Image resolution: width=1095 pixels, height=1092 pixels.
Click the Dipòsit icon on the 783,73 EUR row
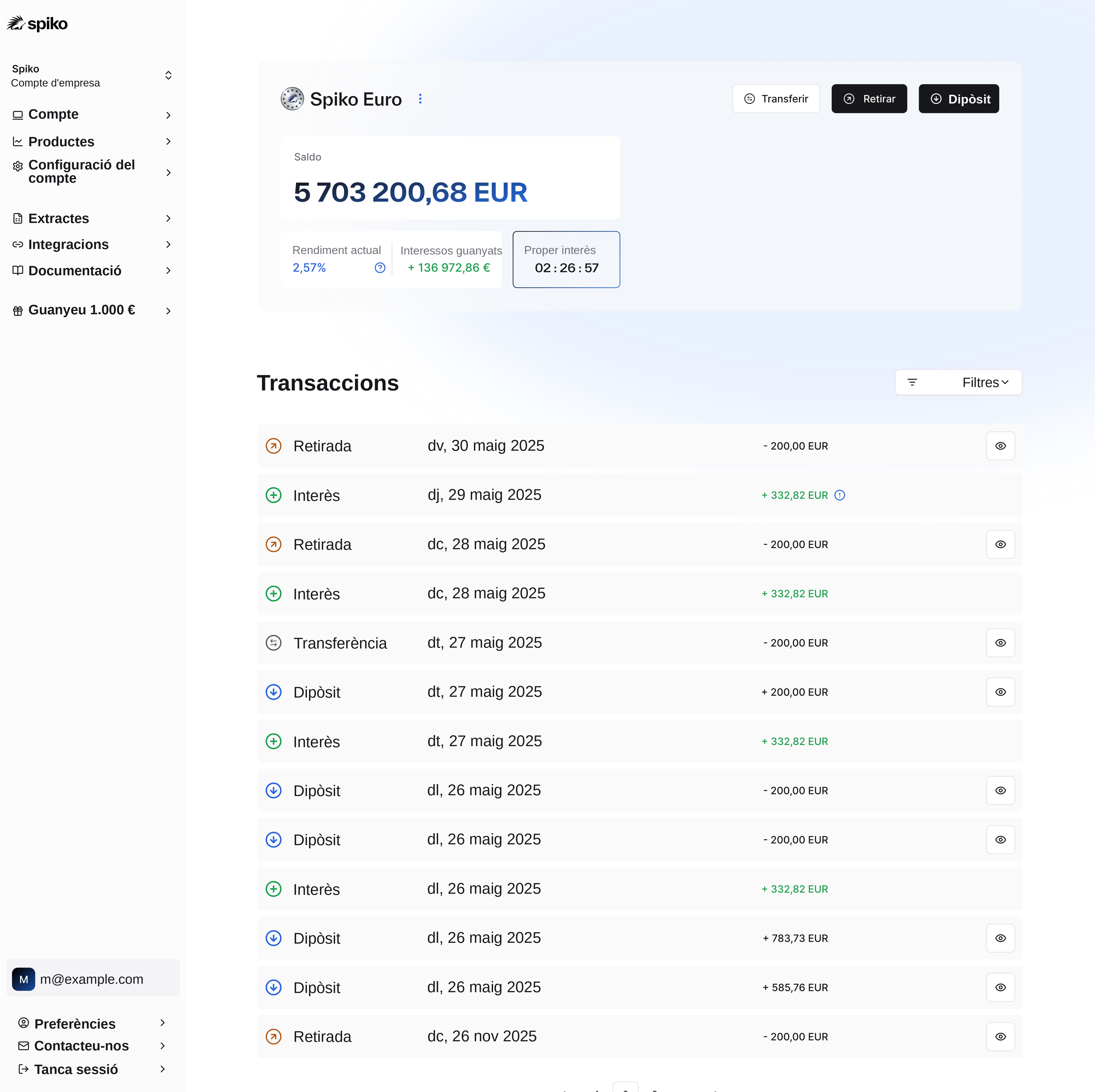pyautogui.click(x=274, y=938)
